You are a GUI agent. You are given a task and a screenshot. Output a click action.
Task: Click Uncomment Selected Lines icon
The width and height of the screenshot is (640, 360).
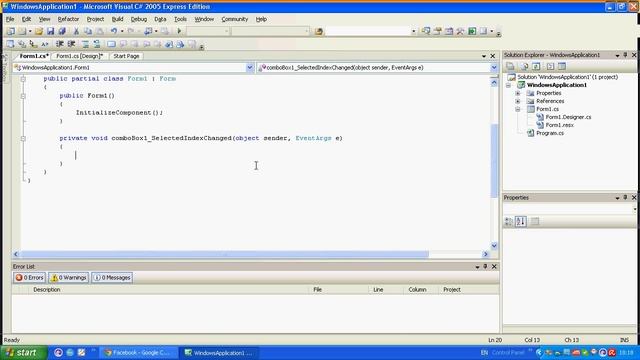pos(97,44)
